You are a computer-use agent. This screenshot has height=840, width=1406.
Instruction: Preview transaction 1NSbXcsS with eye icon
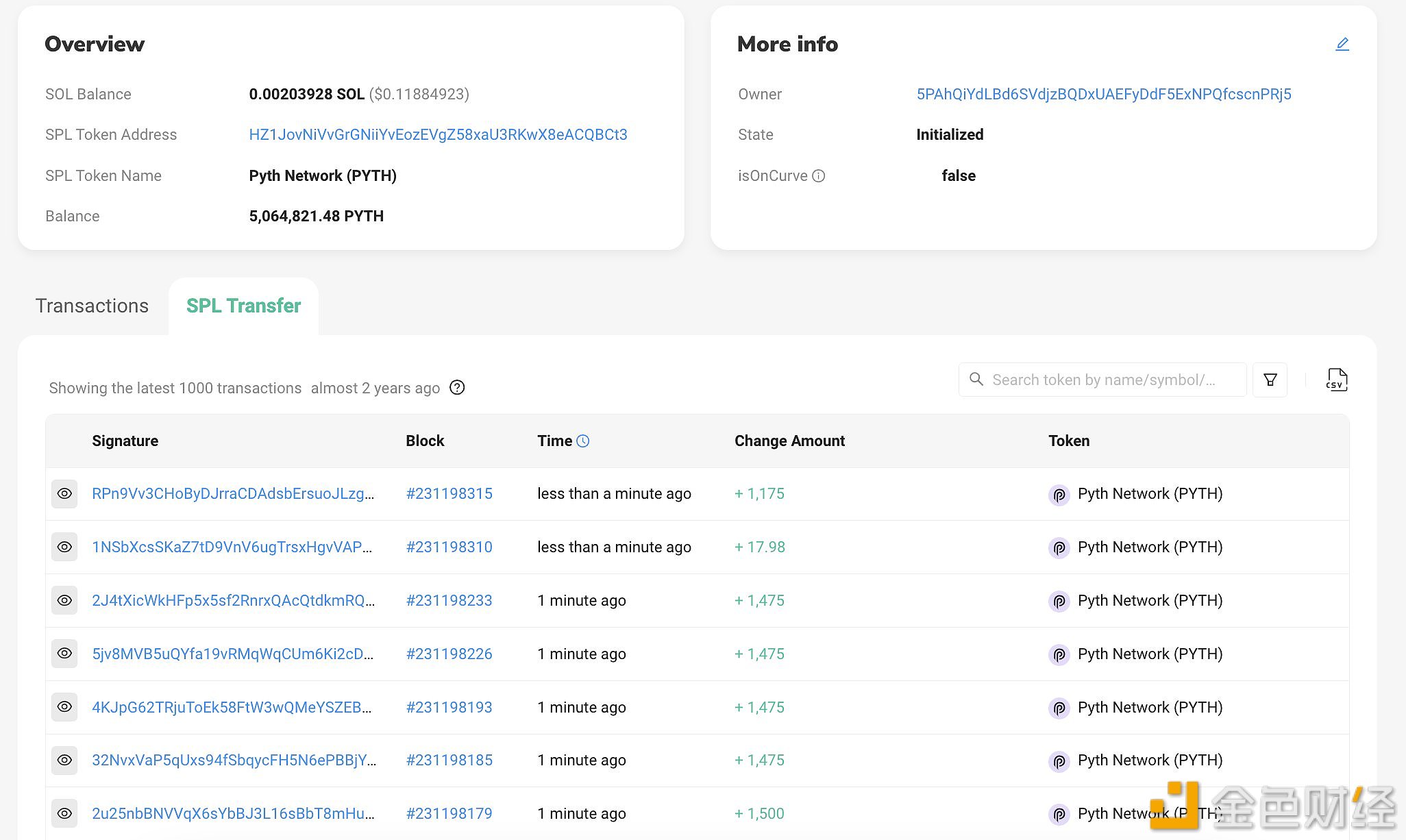coord(64,547)
